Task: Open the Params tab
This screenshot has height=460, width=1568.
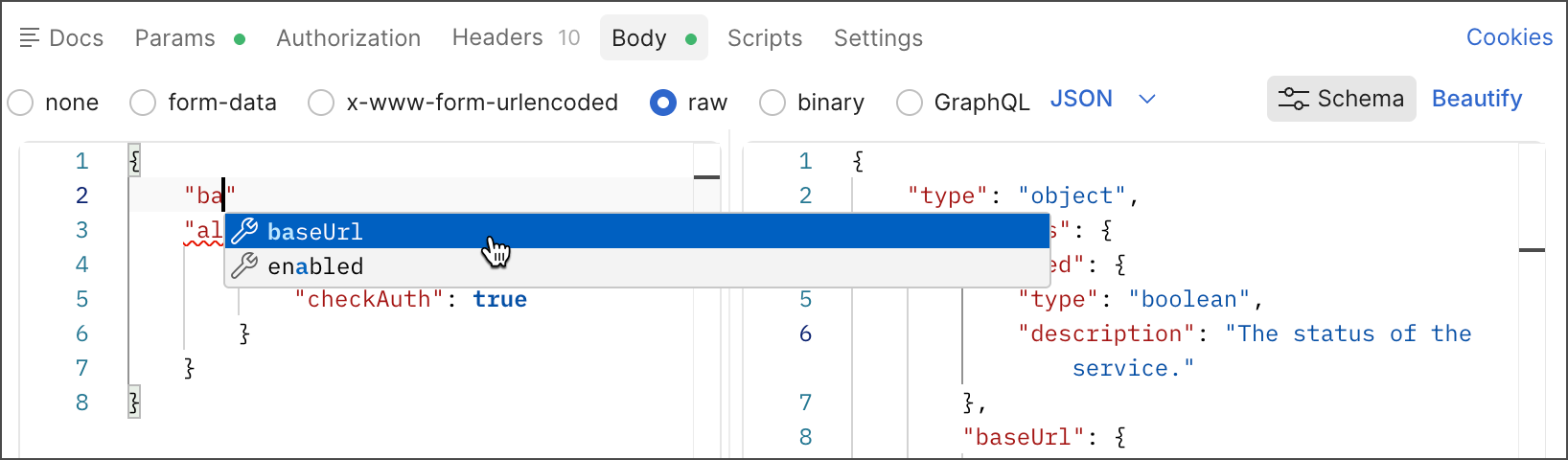Action: click(x=175, y=38)
